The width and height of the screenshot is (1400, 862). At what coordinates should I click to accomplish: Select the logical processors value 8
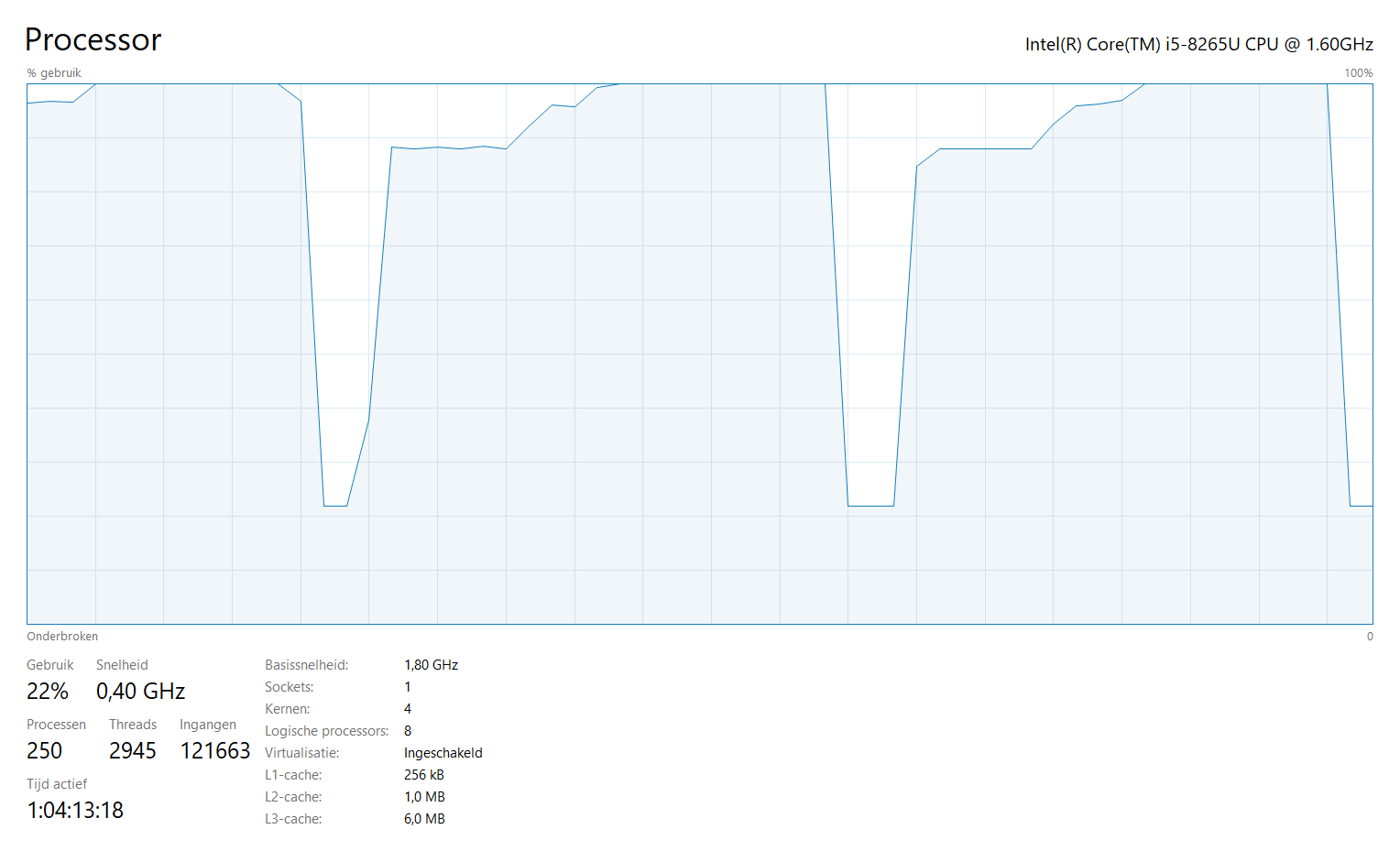408,731
